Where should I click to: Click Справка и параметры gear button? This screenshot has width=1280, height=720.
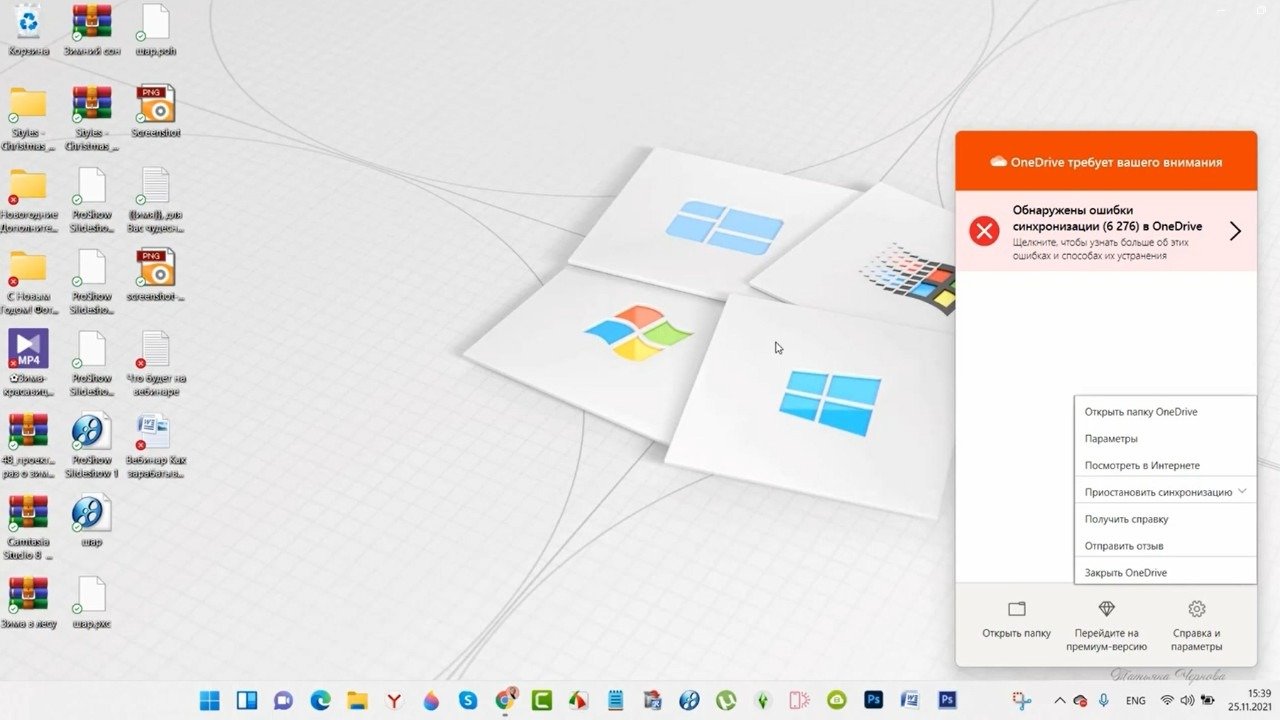tap(1196, 625)
